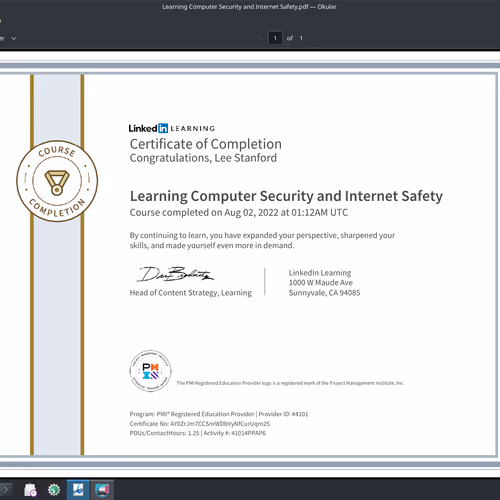Click the LinkedIn Learning logo
The image size is (500, 500).
172,128
